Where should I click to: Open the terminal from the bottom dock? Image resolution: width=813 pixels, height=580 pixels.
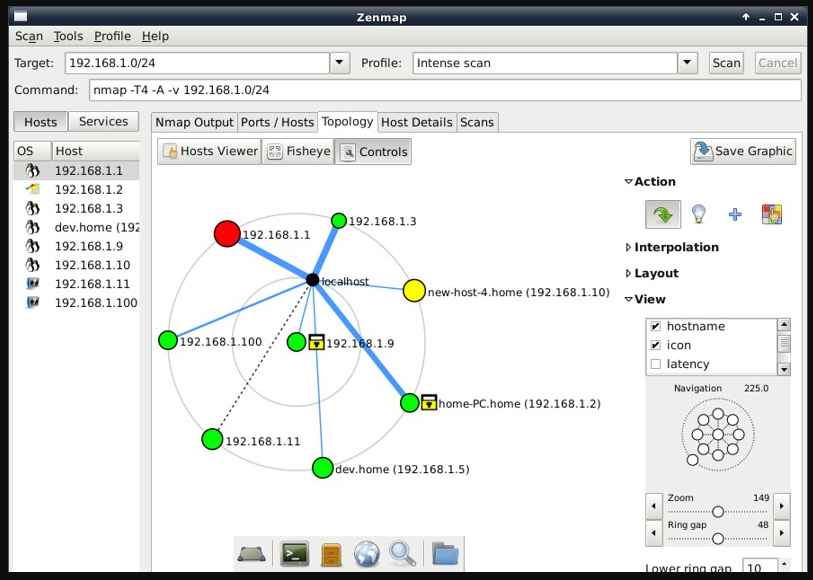coord(295,554)
